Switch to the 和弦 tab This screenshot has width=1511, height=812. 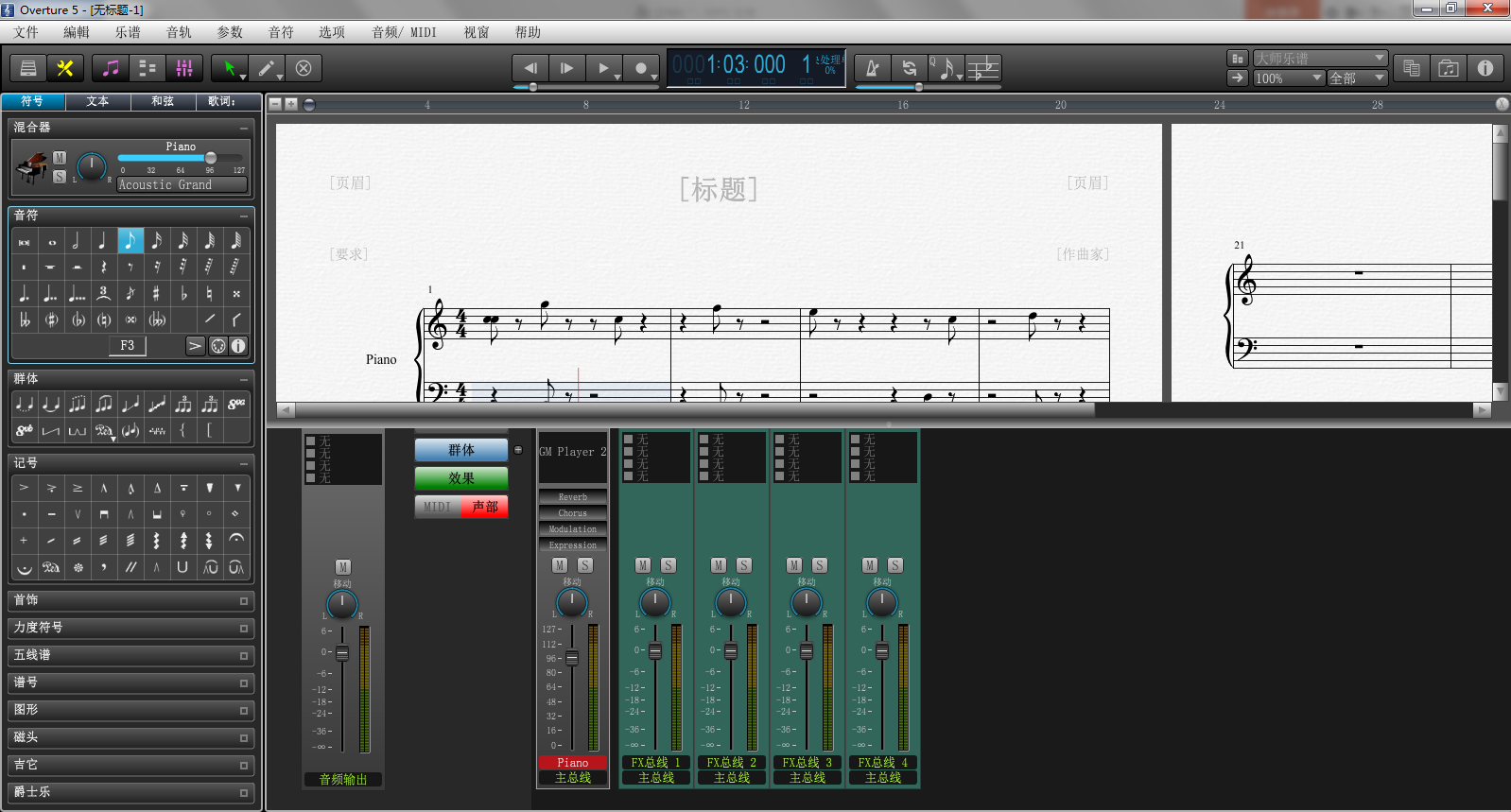coord(163,101)
